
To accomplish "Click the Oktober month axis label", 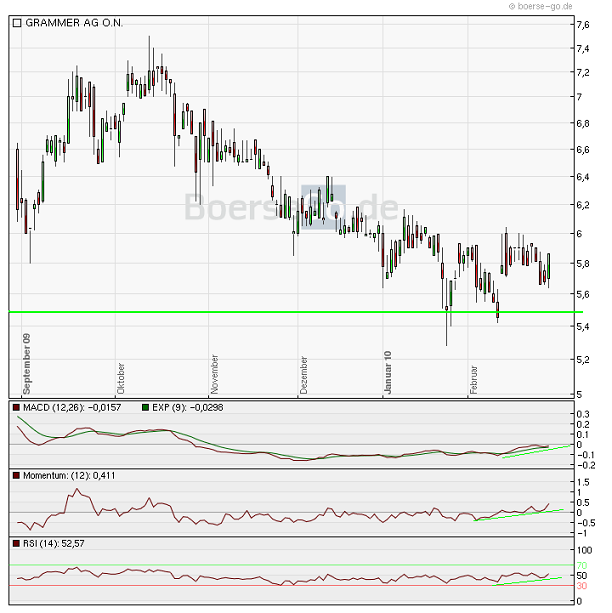I will click(120, 378).
